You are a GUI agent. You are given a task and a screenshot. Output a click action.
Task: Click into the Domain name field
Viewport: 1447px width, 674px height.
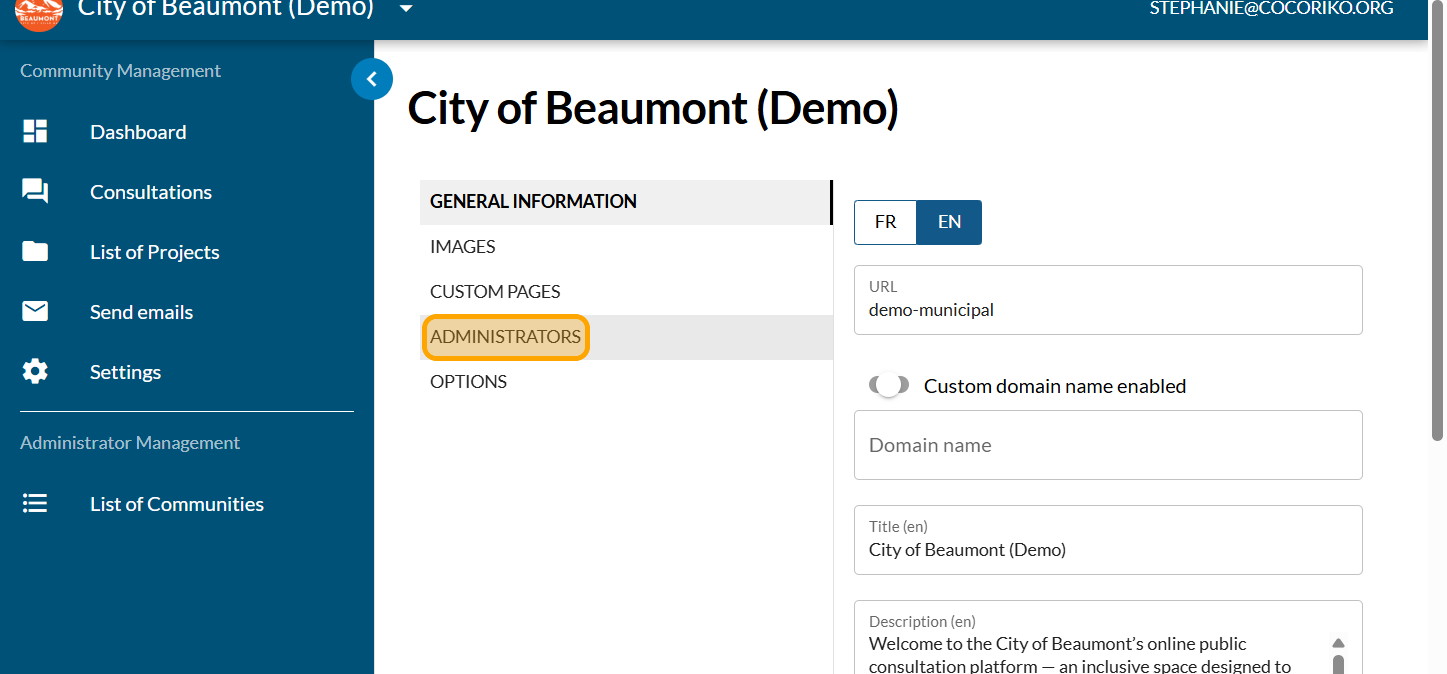[1107, 445]
